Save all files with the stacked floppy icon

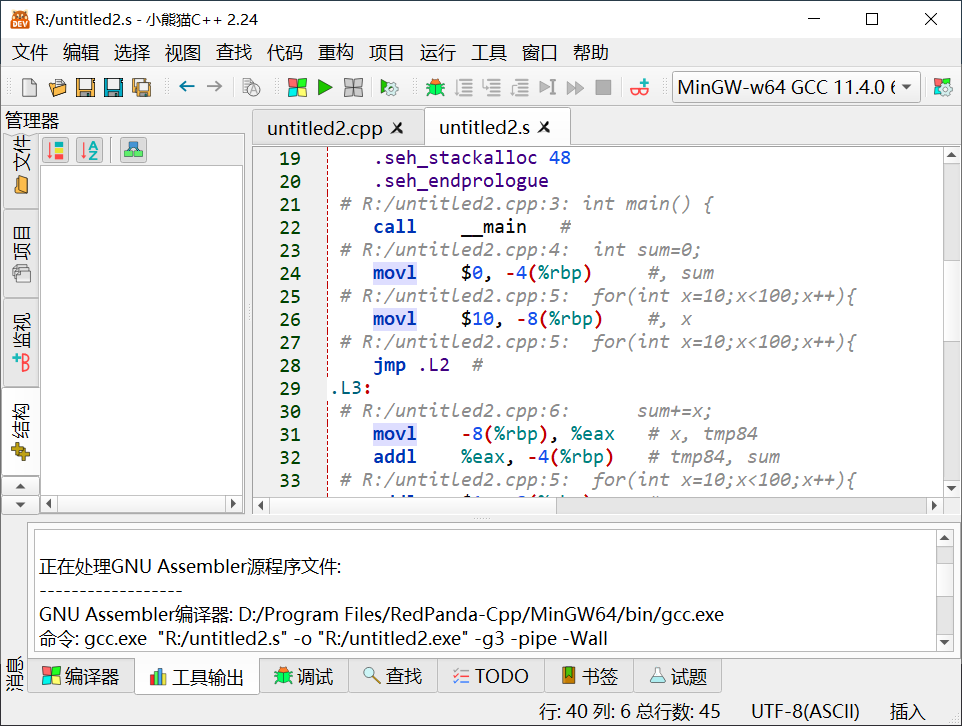pyautogui.click(x=142, y=88)
